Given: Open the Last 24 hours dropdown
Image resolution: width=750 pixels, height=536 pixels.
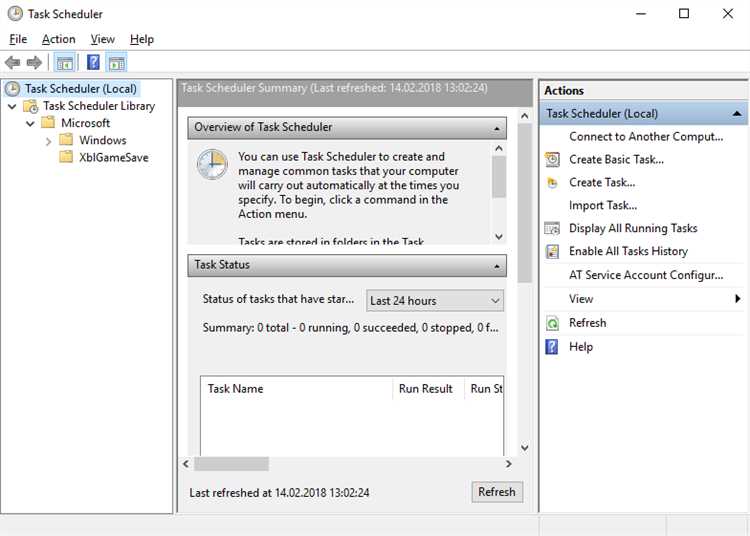Looking at the screenshot, I should coord(435,301).
